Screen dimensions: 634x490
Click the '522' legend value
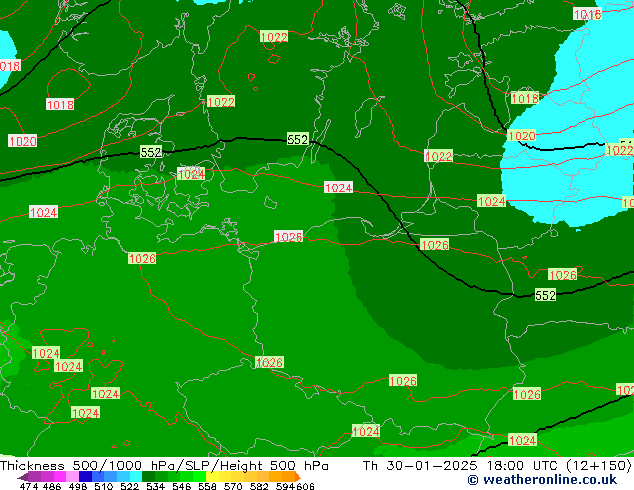coord(129,486)
